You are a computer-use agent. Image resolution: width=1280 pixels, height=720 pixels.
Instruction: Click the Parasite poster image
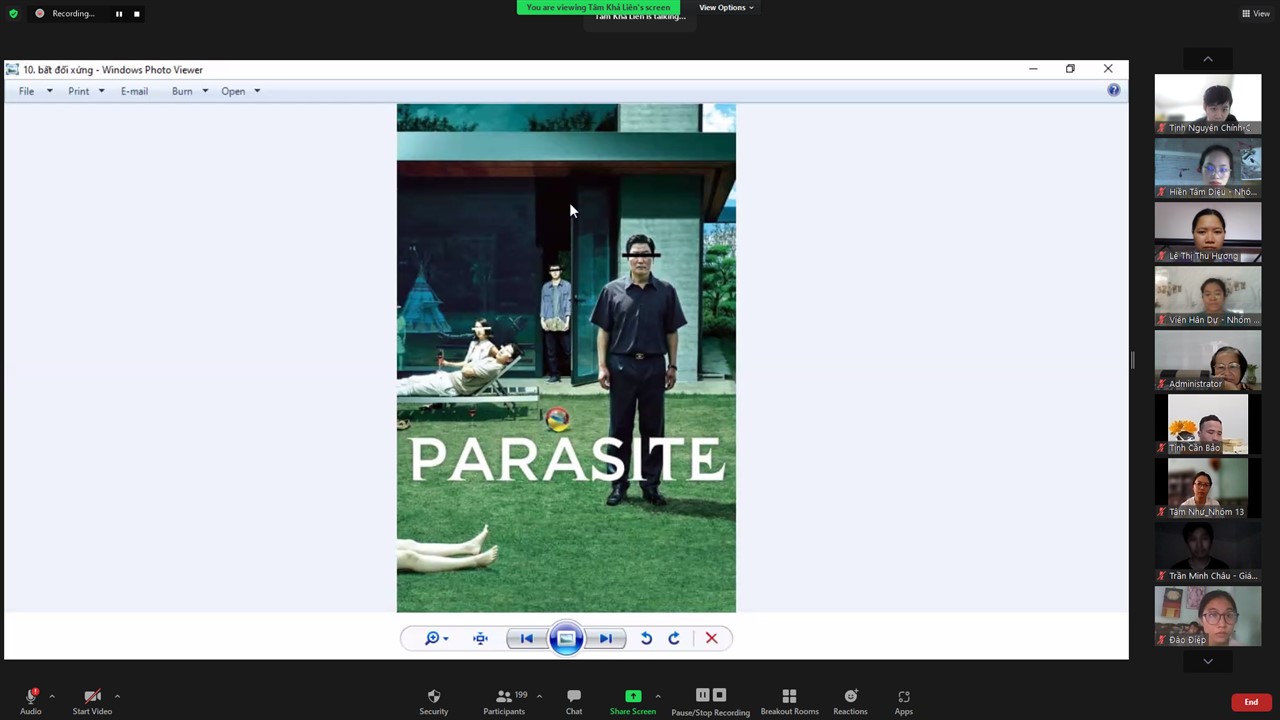coord(566,358)
